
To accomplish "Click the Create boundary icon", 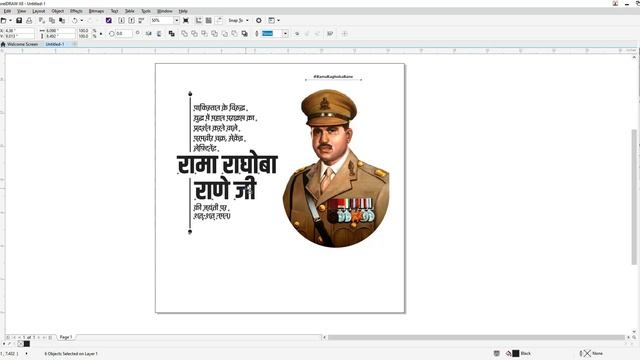I will click(x=244, y=33).
